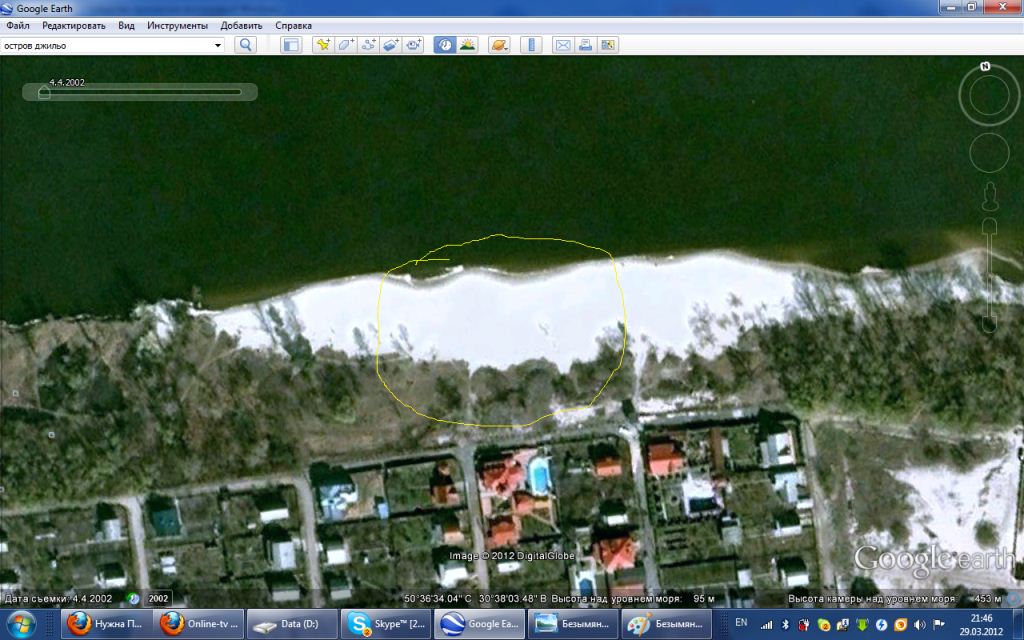This screenshot has height=640, width=1024.
Task: Open the Инструменты menu
Action: [x=177, y=25]
